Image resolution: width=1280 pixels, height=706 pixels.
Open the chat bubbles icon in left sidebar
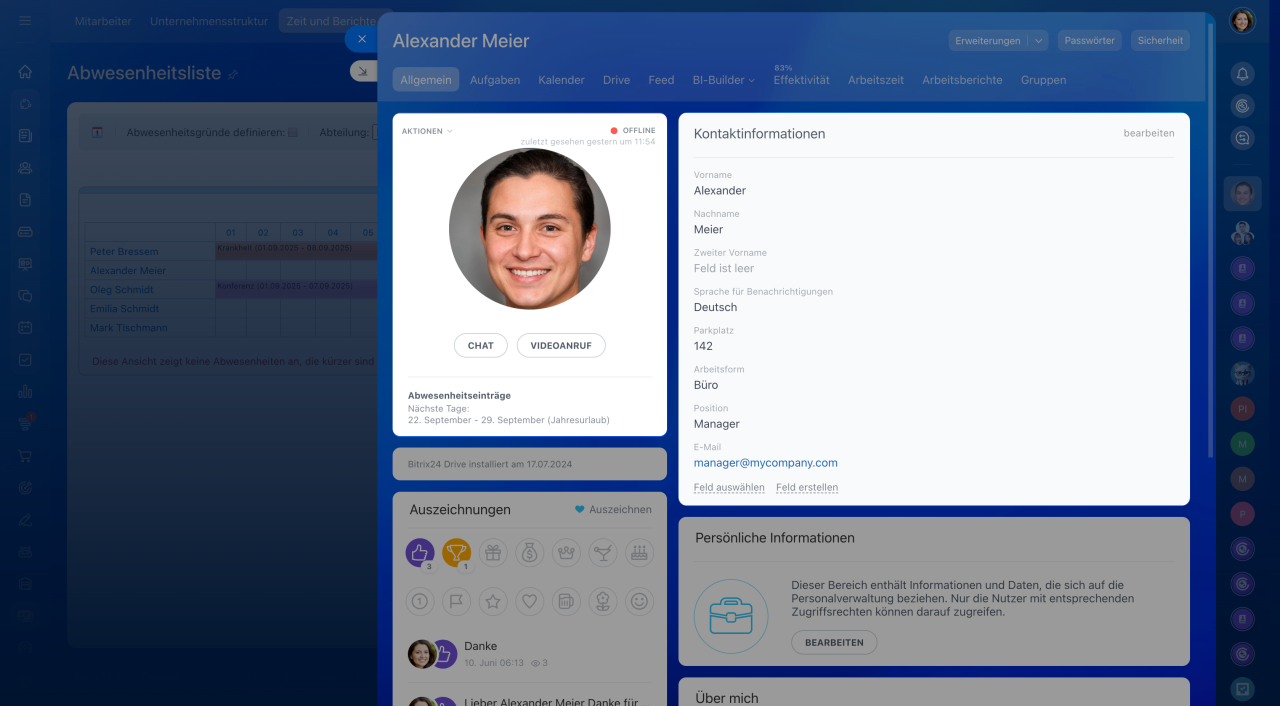pos(25,295)
